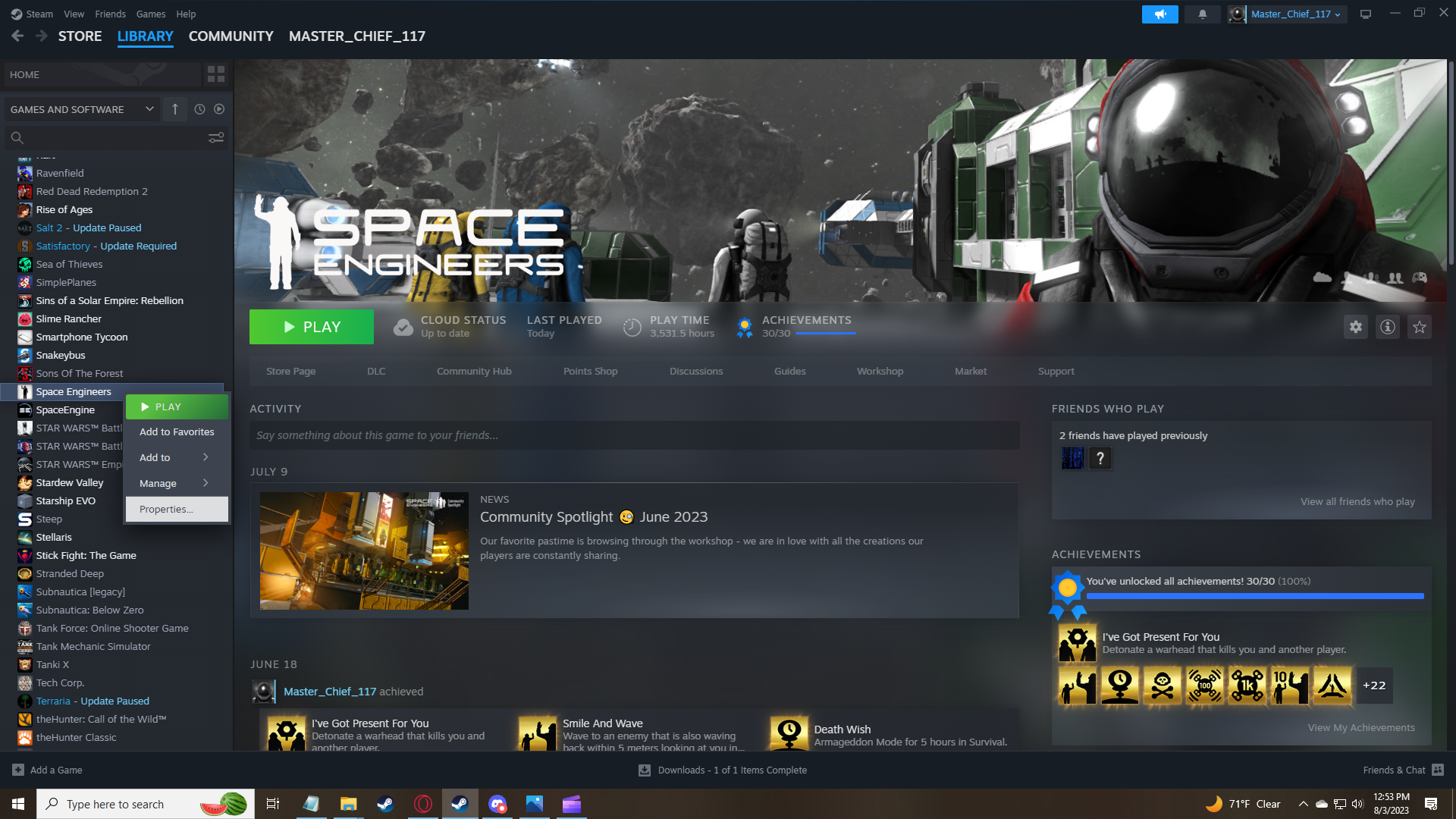Image resolution: width=1456 pixels, height=819 pixels.
Task: Open Discord from the taskbar
Action: [497, 804]
